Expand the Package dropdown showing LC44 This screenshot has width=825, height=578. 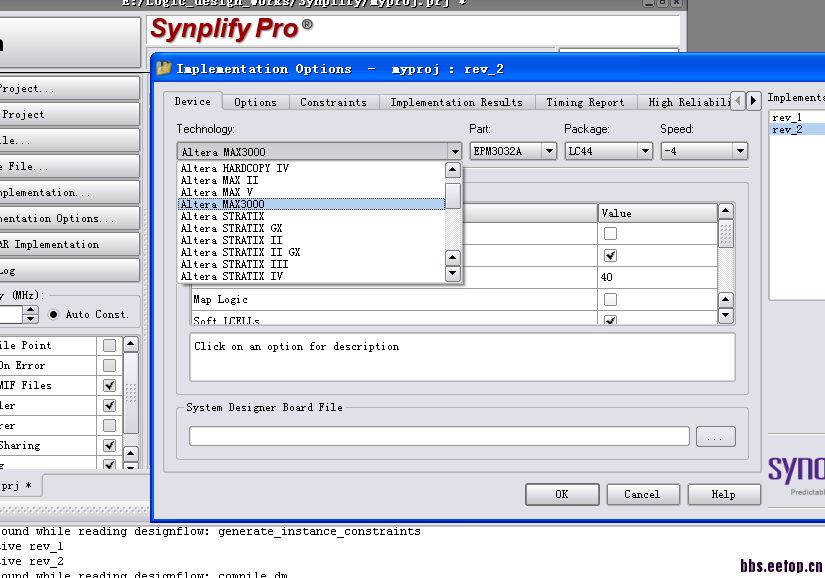[608, 151]
